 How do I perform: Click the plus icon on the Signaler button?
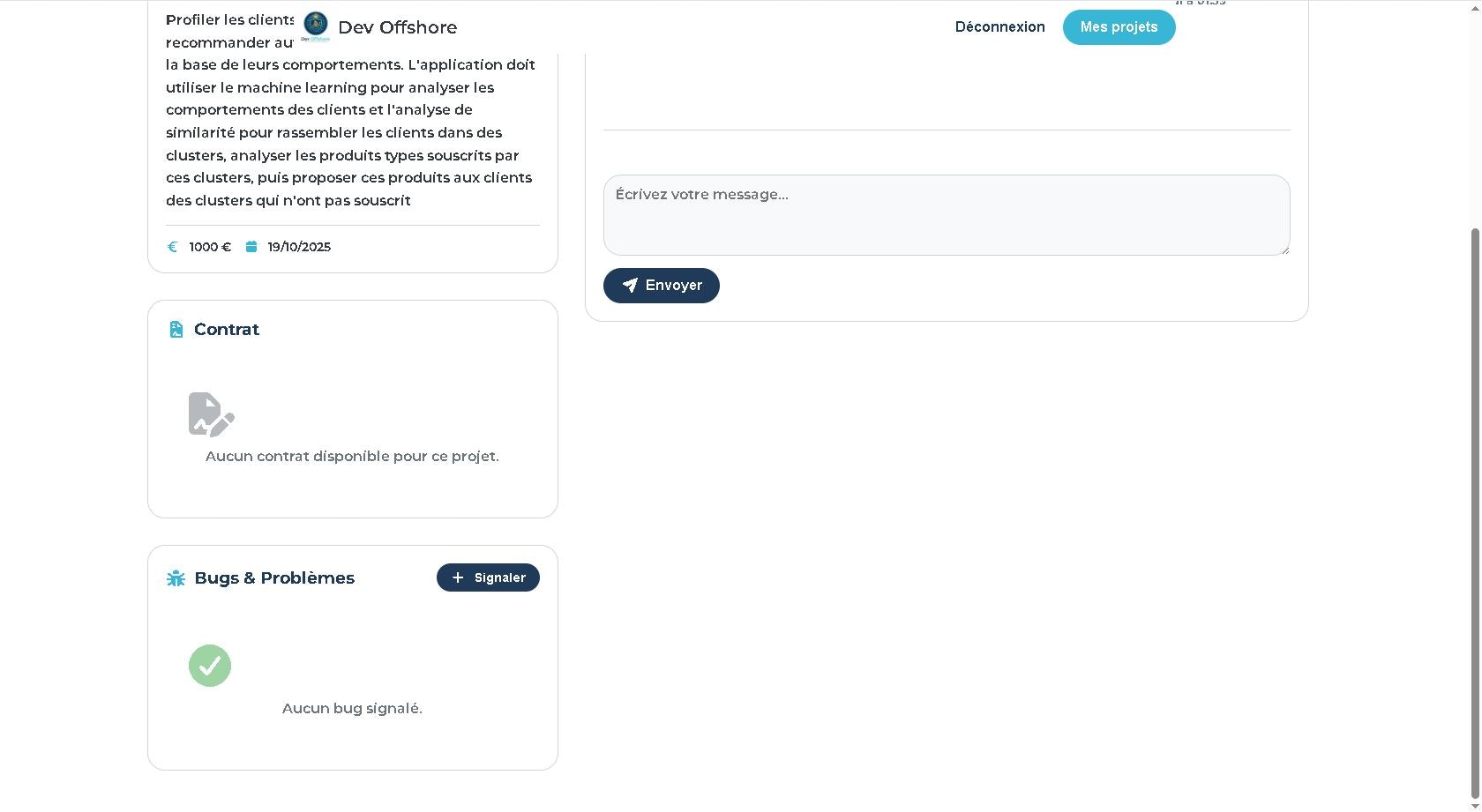coord(458,577)
